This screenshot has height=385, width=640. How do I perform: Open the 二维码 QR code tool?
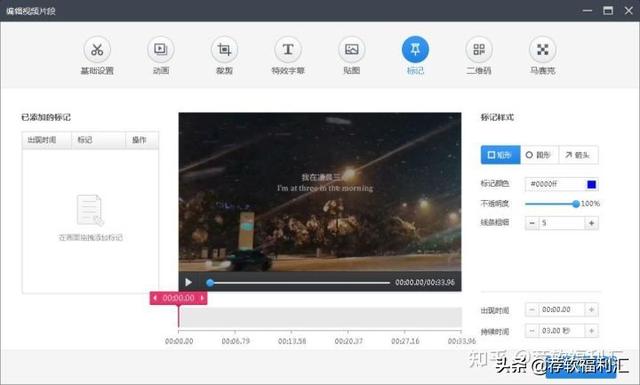tap(479, 49)
